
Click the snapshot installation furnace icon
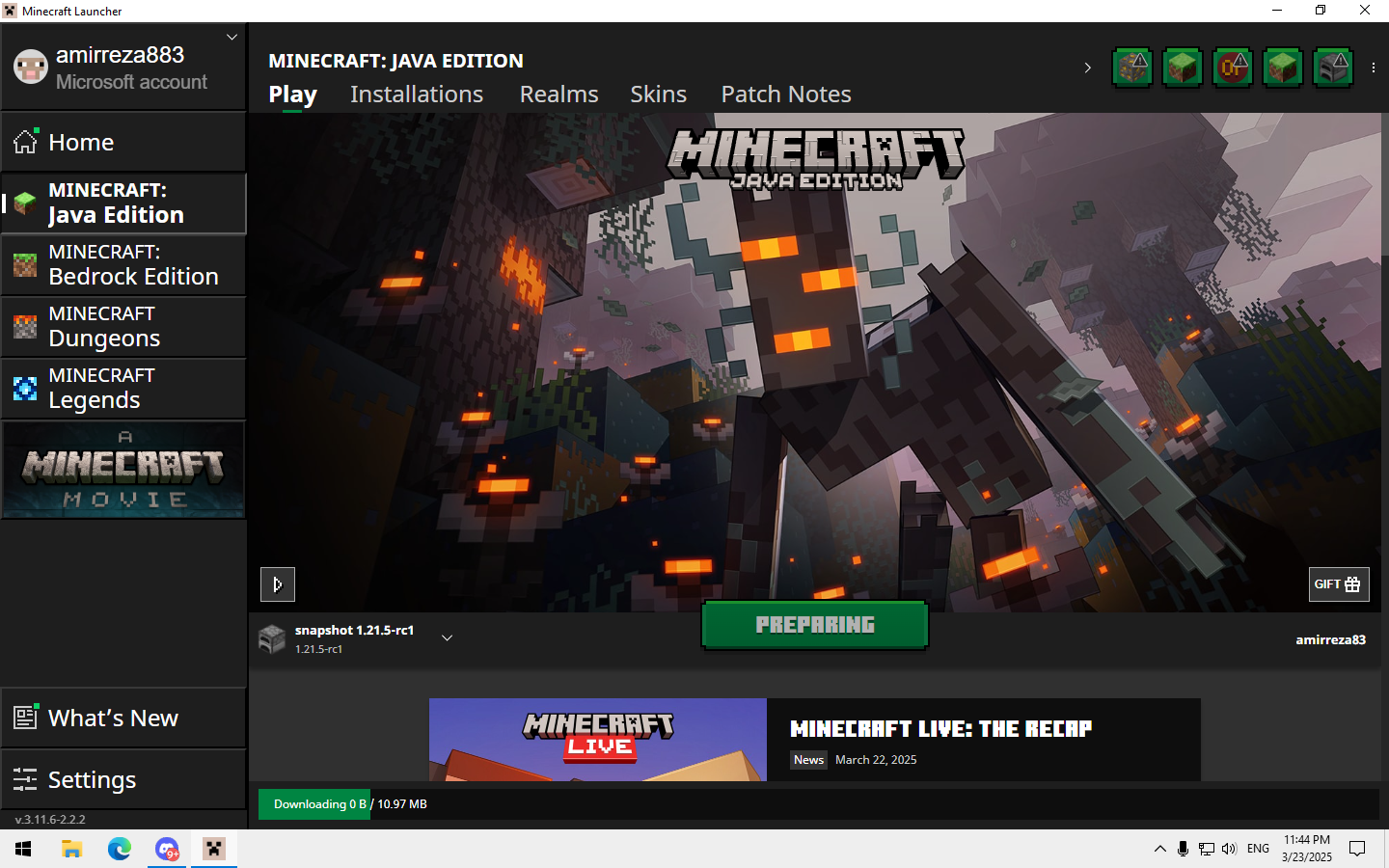[x=272, y=638]
